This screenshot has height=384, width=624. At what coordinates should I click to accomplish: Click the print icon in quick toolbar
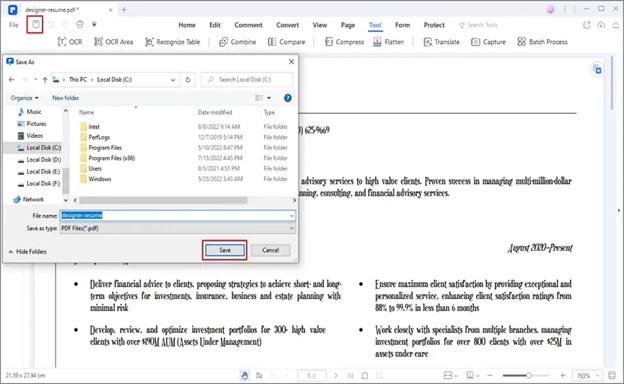[x=80, y=24]
